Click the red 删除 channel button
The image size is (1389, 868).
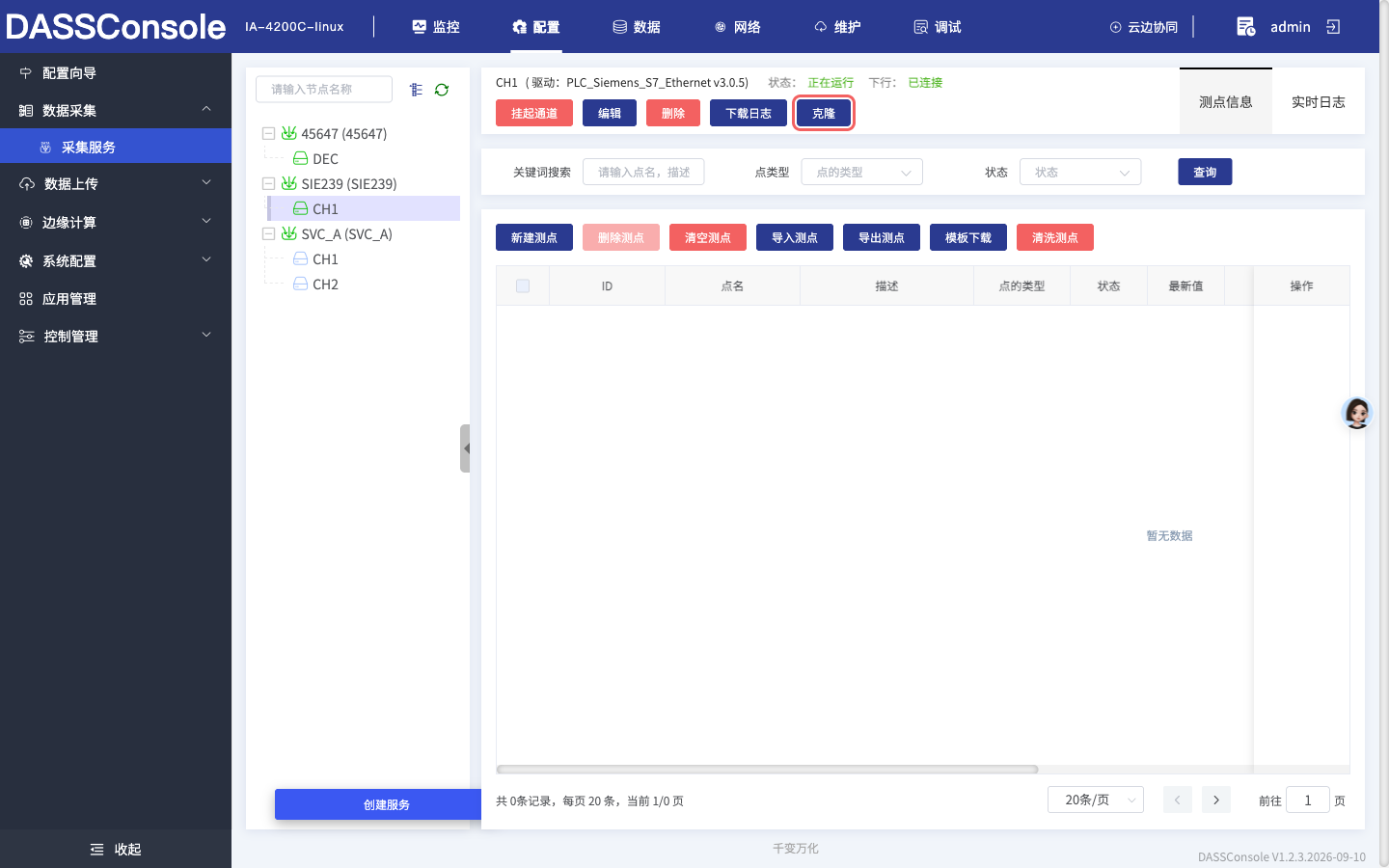[673, 113]
